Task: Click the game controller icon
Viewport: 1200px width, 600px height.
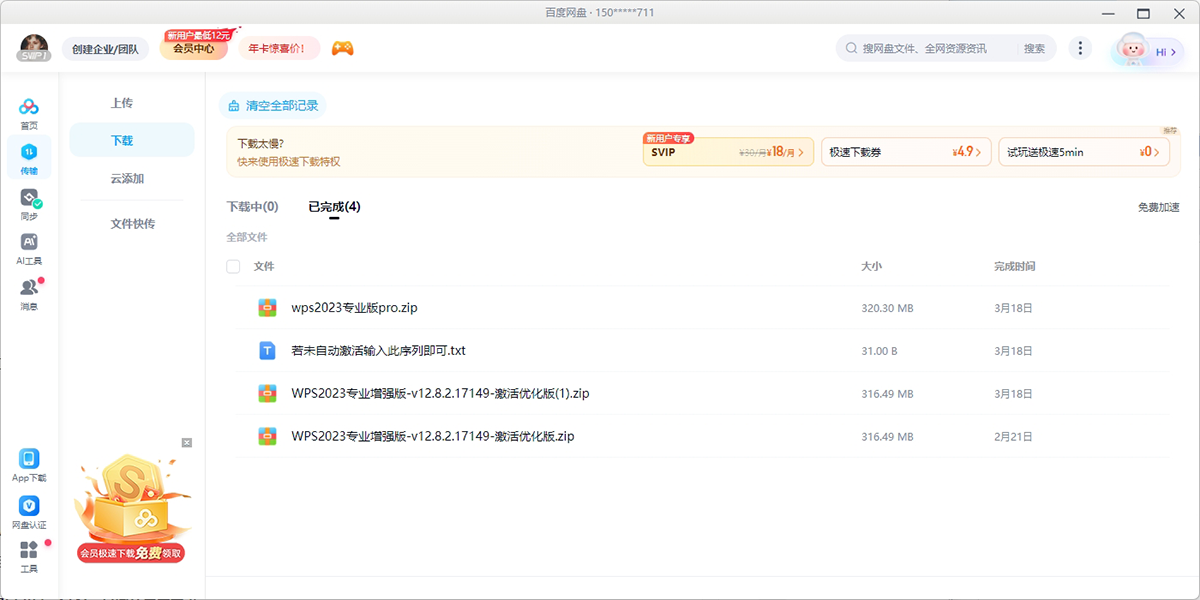Action: (343, 48)
